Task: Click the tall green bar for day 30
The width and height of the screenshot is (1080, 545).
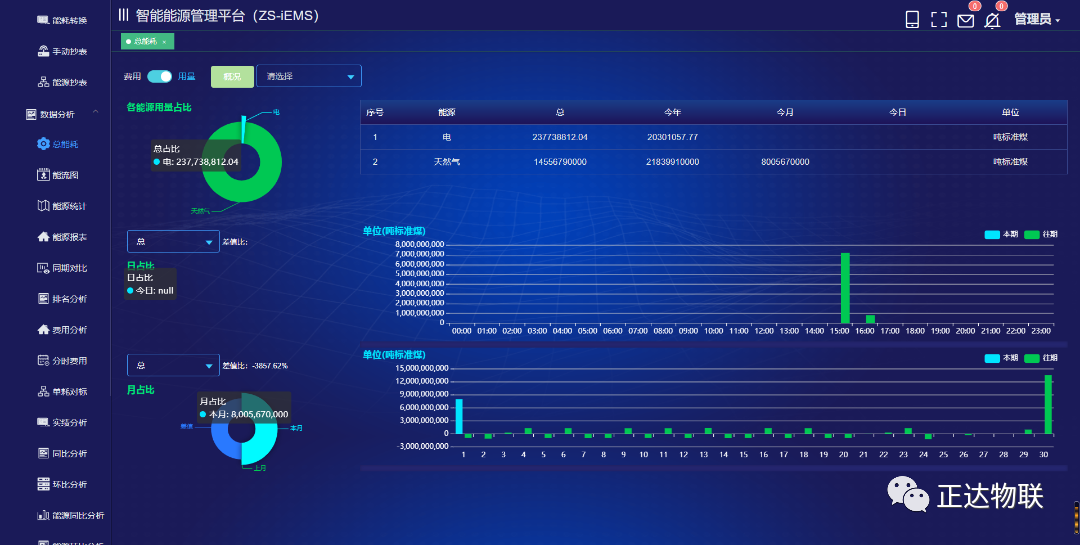Action: click(1048, 404)
